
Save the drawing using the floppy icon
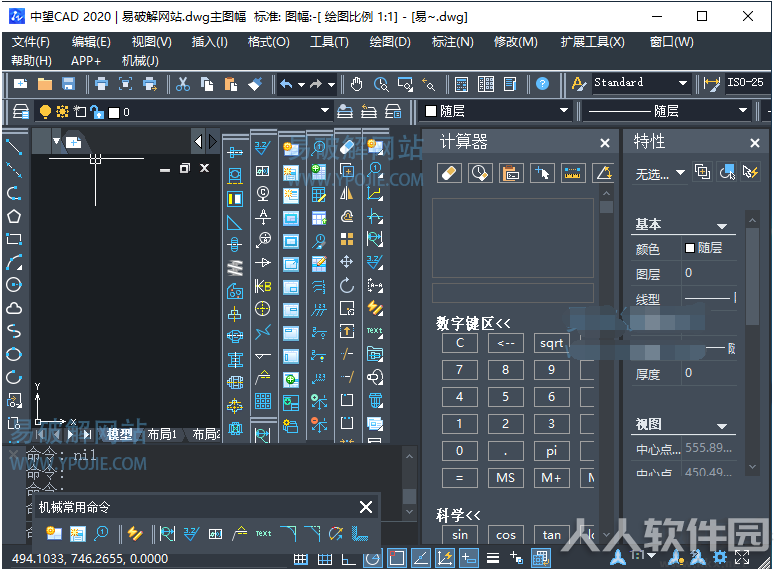click(68, 84)
